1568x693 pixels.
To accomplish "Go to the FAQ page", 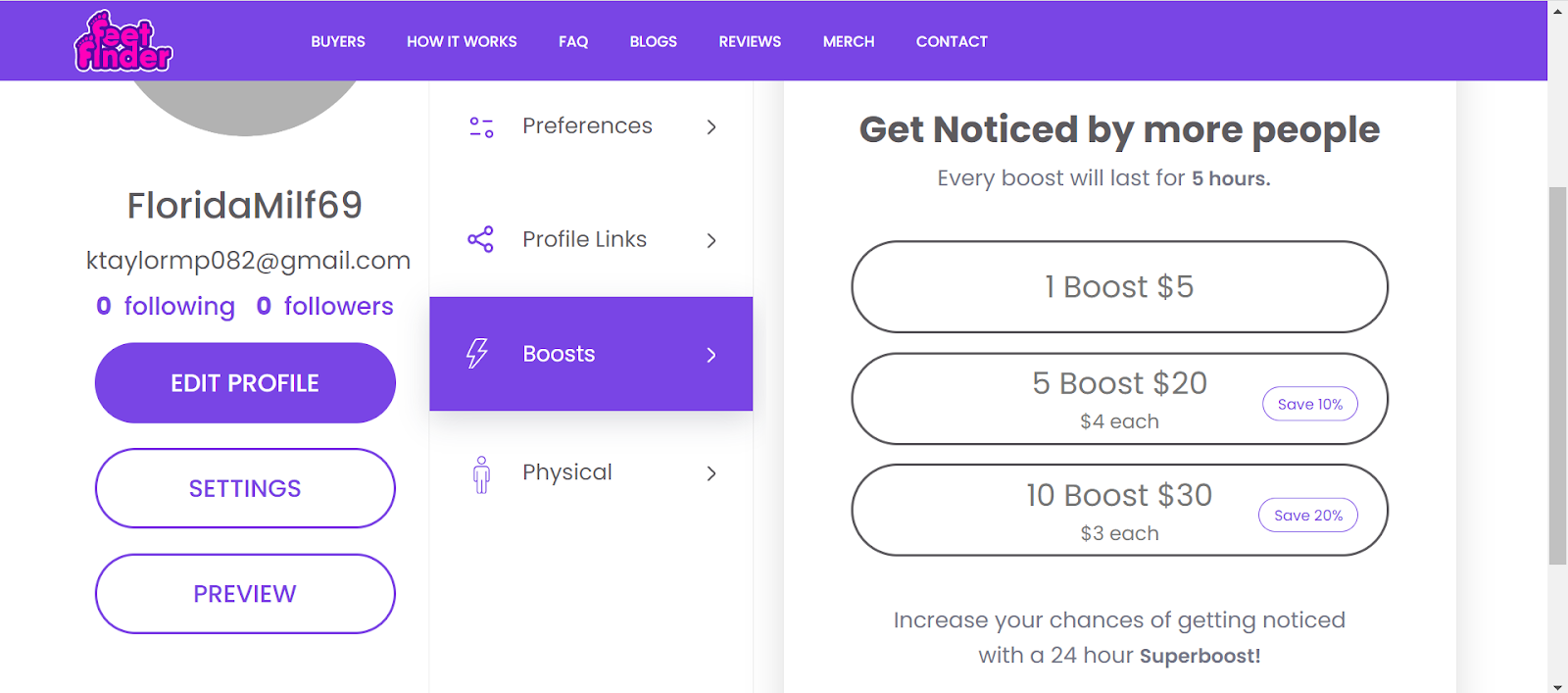I will tap(573, 41).
